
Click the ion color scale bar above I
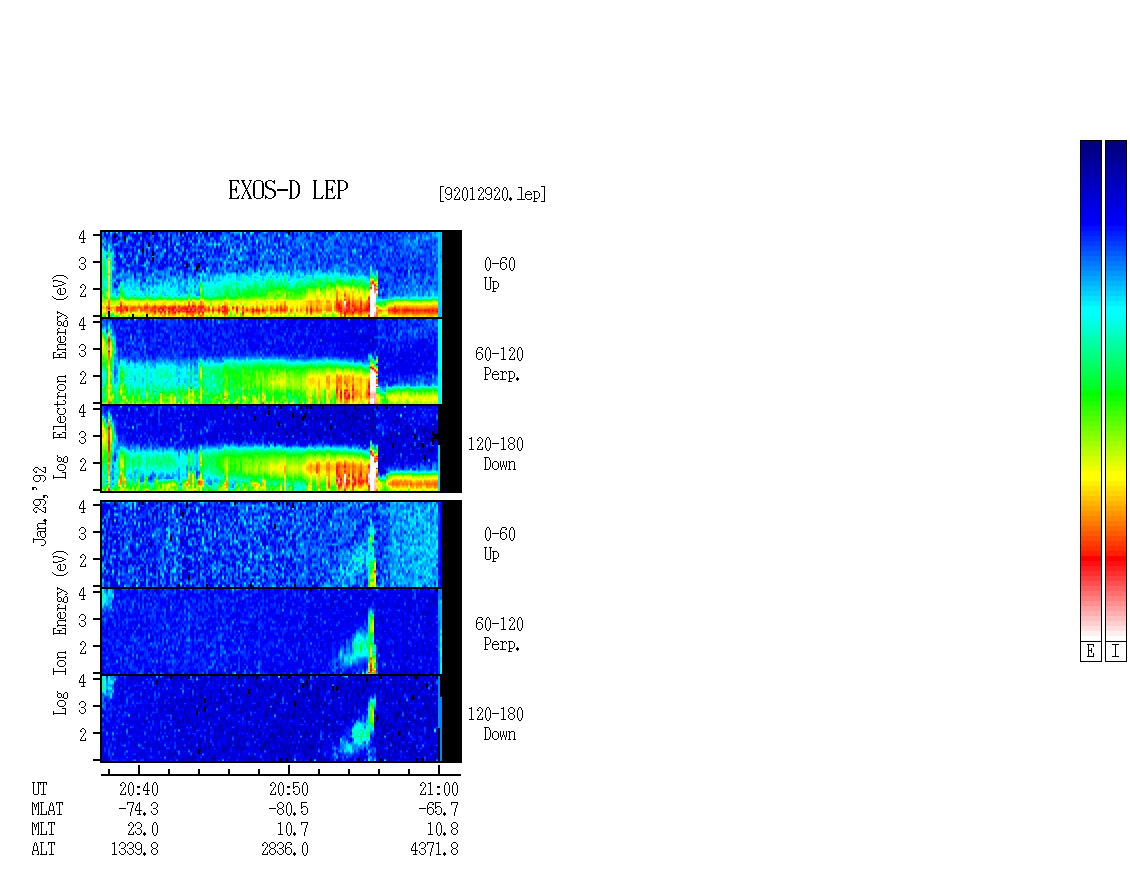point(1116,390)
